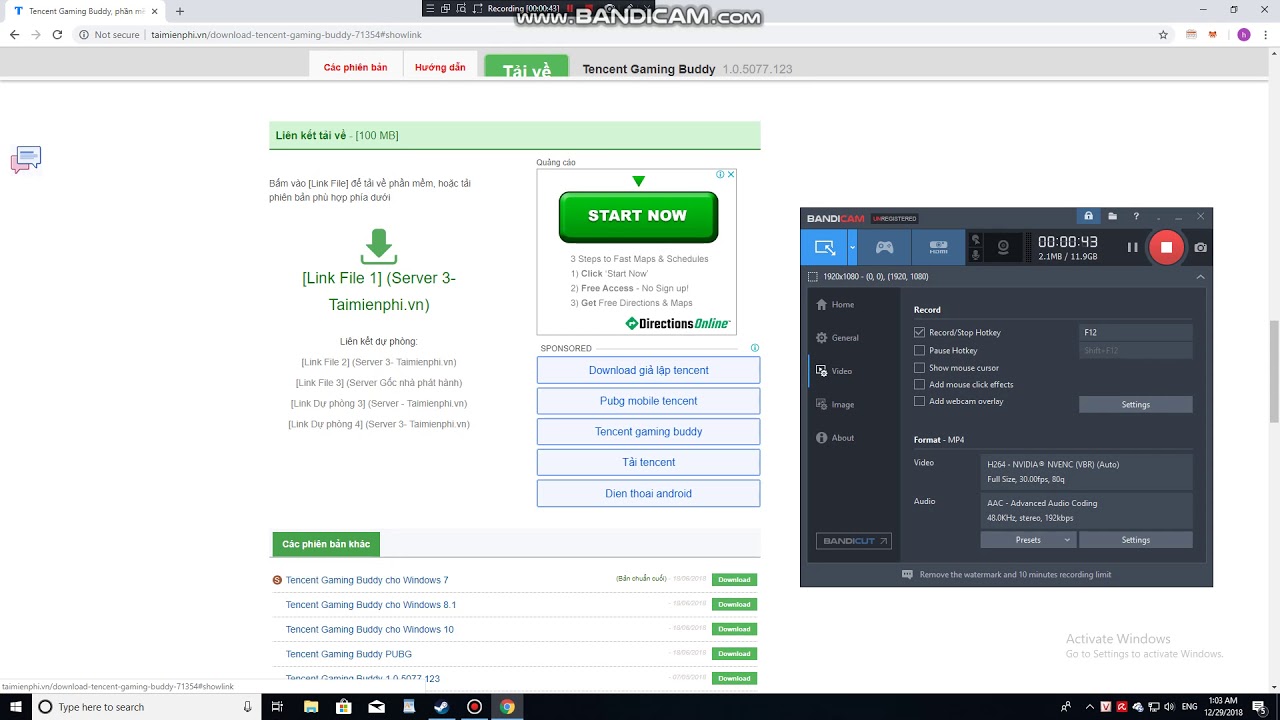
Task: Click the Bandicam lock icon
Action: click(x=1088, y=216)
